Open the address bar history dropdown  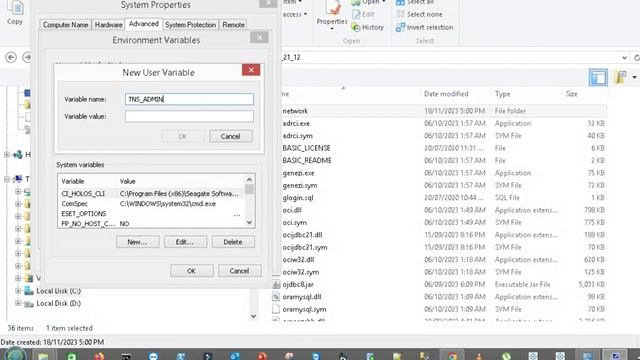pos(624,58)
